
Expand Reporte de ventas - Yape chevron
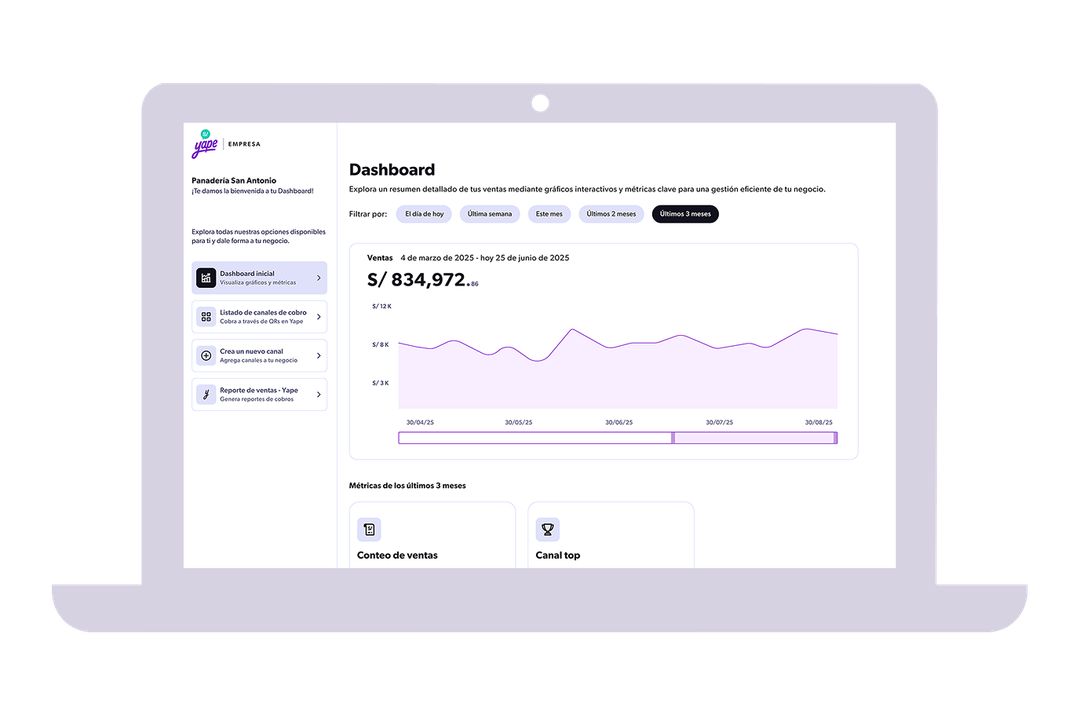318,395
